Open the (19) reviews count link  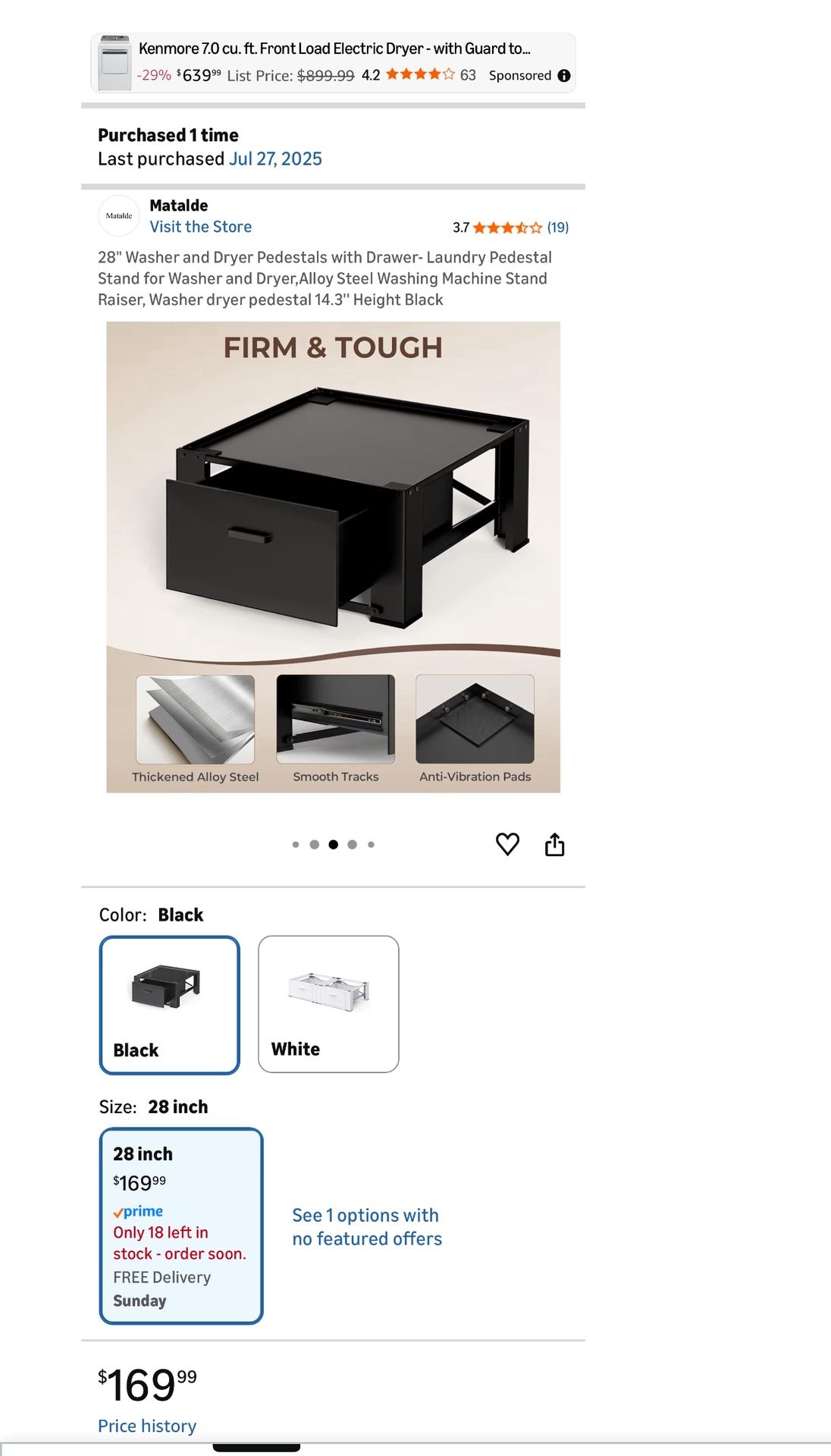558,227
